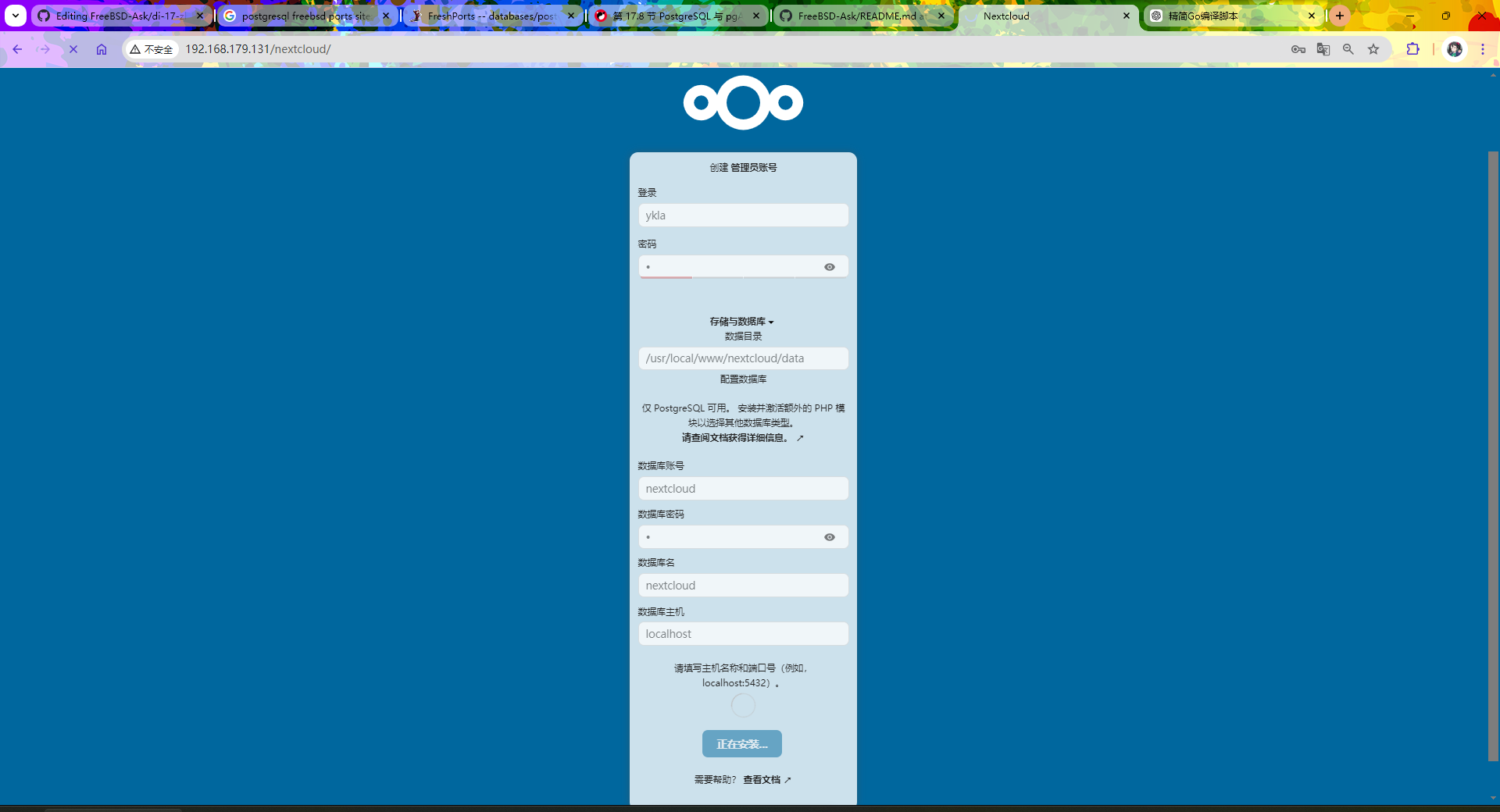Screen dimensions: 1500x812
Task: Open the zoom magnifier icon
Action: [1348, 49]
